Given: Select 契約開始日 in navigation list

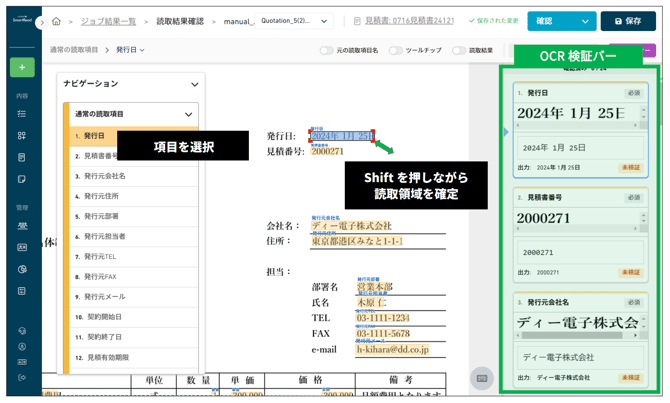Looking at the screenshot, I should point(104,317).
